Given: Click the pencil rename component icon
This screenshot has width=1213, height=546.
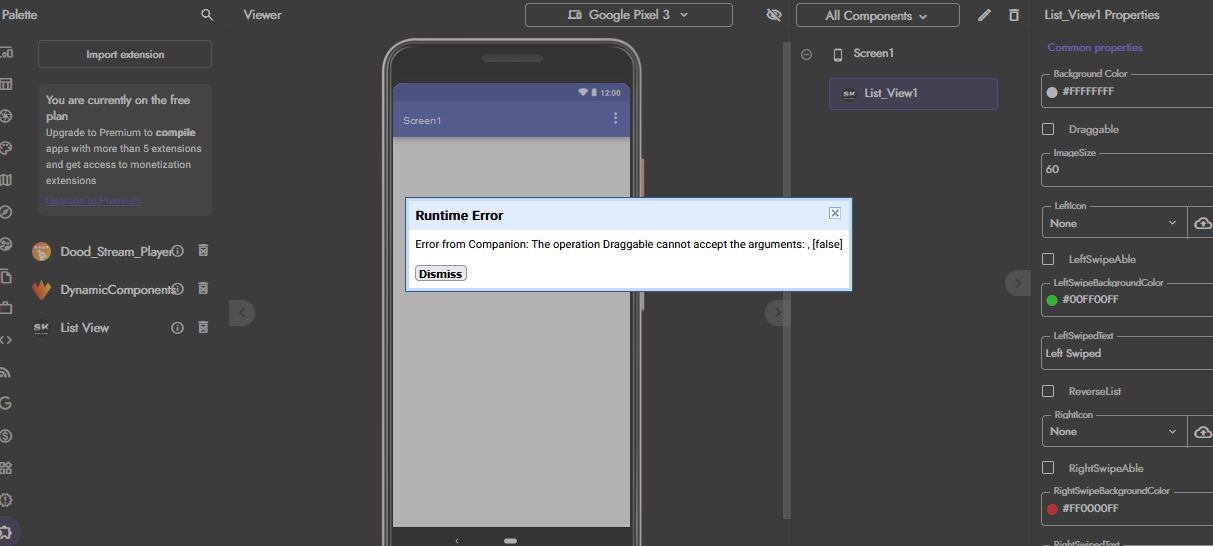Looking at the screenshot, I should point(984,15).
